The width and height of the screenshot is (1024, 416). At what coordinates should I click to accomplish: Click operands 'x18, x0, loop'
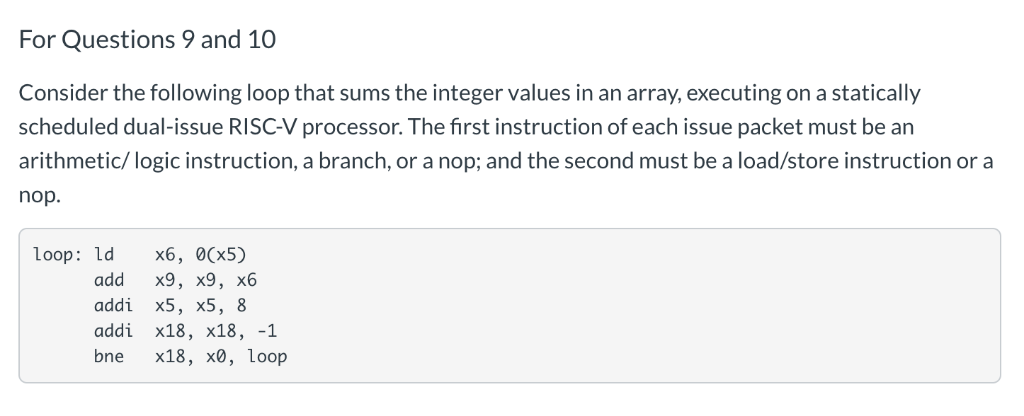[x=221, y=357]
